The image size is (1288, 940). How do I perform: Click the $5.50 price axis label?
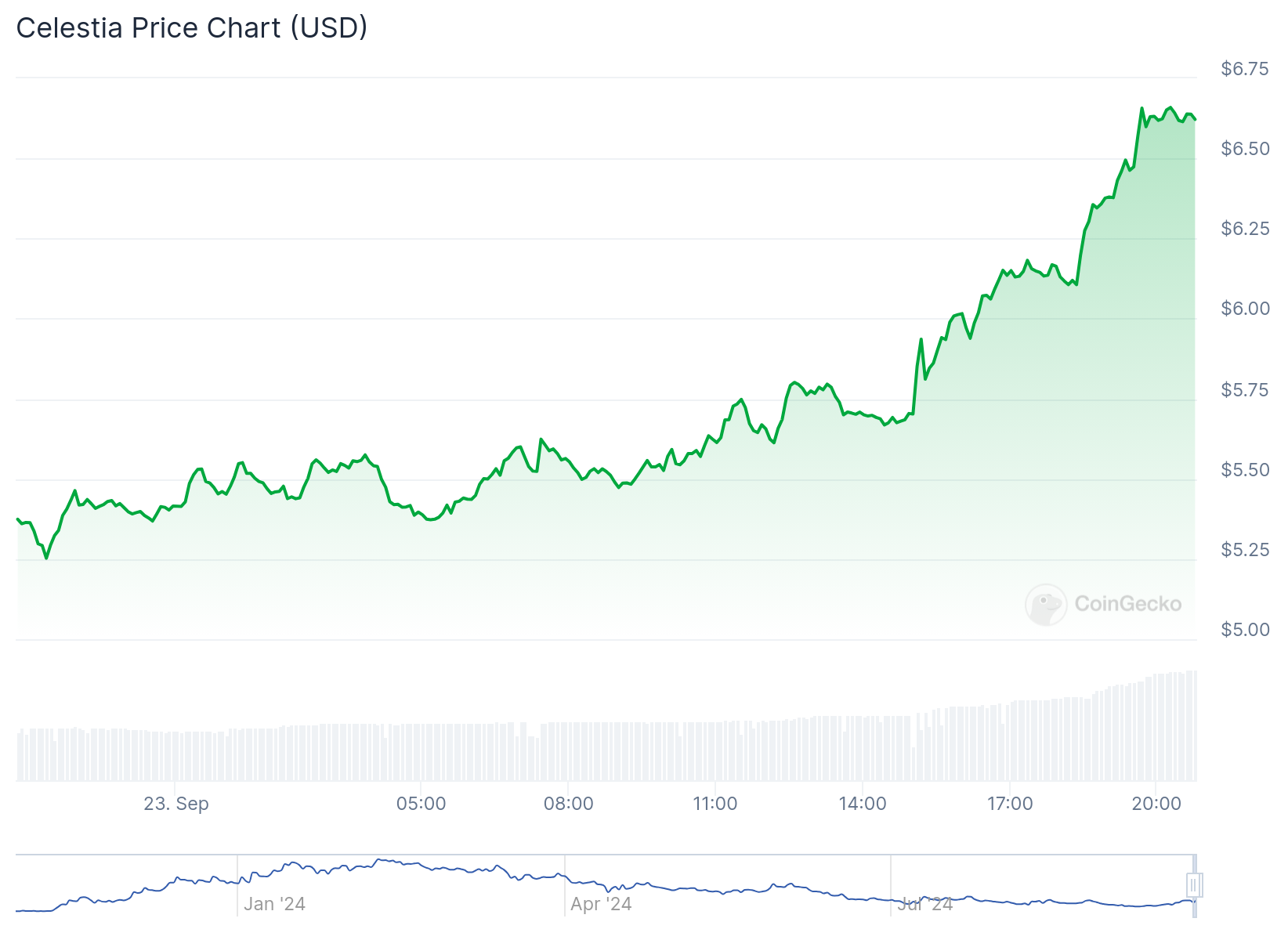click(1245, 470)
